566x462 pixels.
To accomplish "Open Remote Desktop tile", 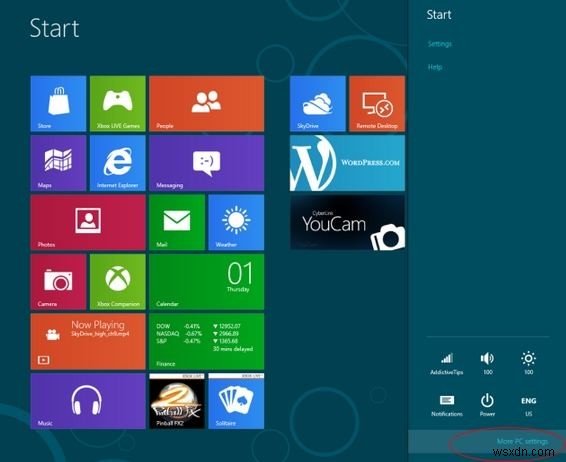I will (377, 103).
